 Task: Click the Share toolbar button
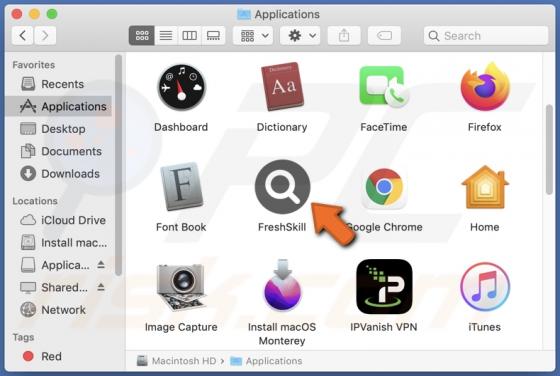tap(344, 35)
